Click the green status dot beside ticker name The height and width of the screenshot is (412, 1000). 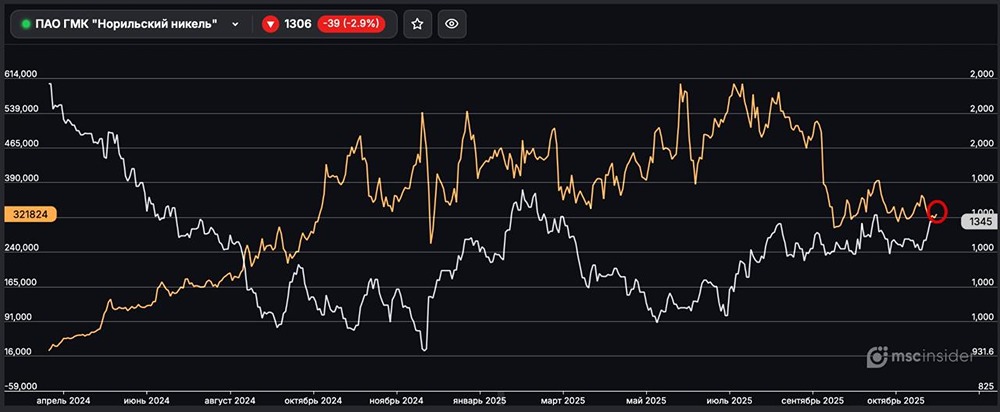click(x=26, y=24)
